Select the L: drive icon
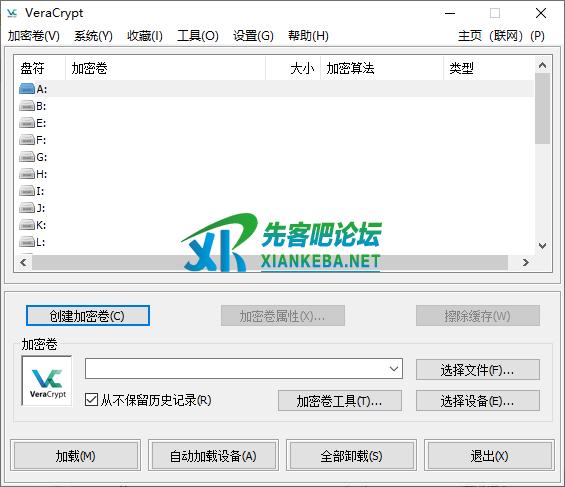 27,242
